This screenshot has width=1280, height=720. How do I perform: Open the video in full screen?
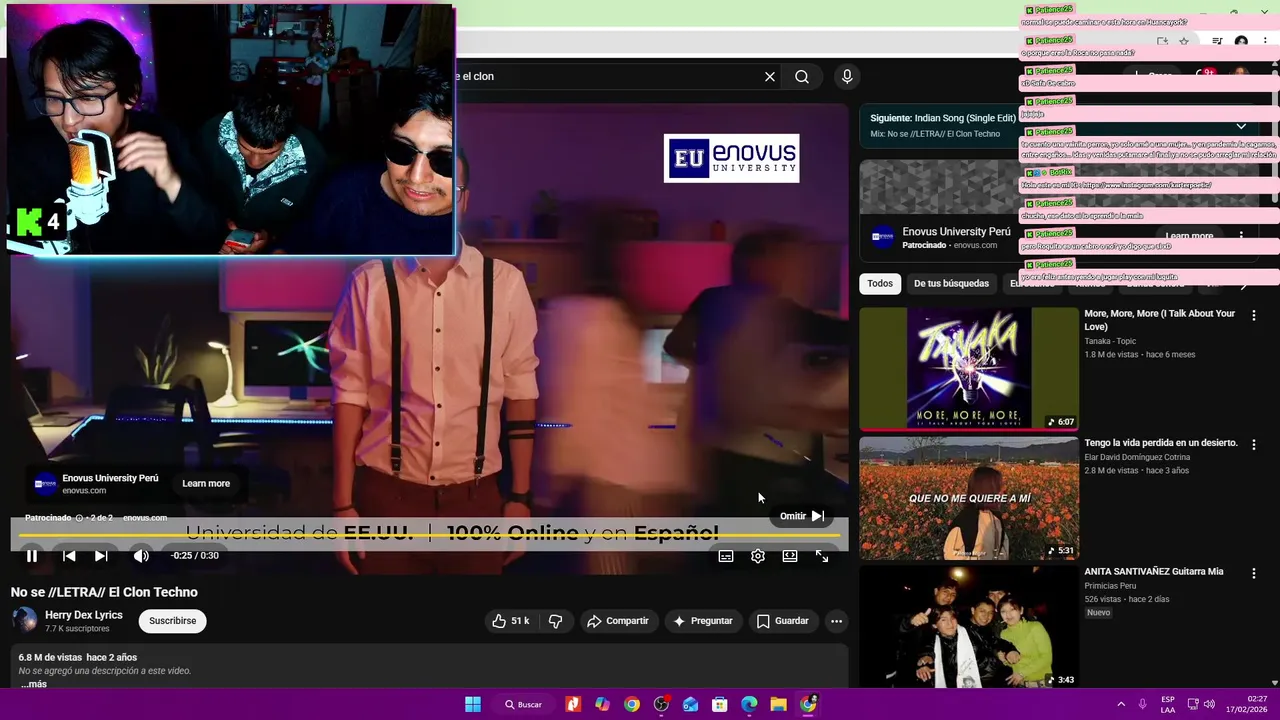click(822, 556)
